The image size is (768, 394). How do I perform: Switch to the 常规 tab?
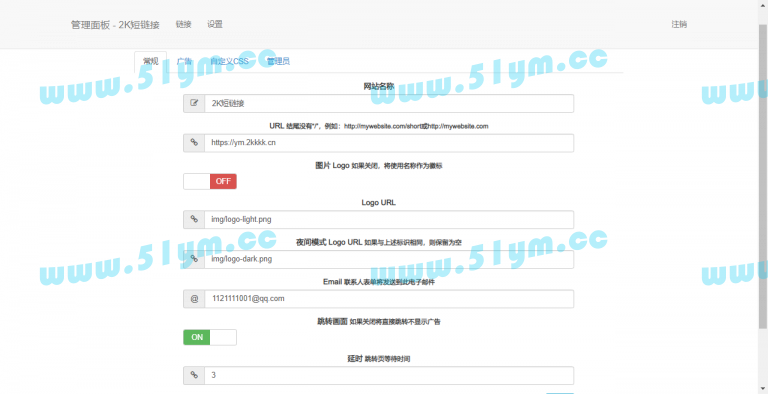click(x=150, y=61)
